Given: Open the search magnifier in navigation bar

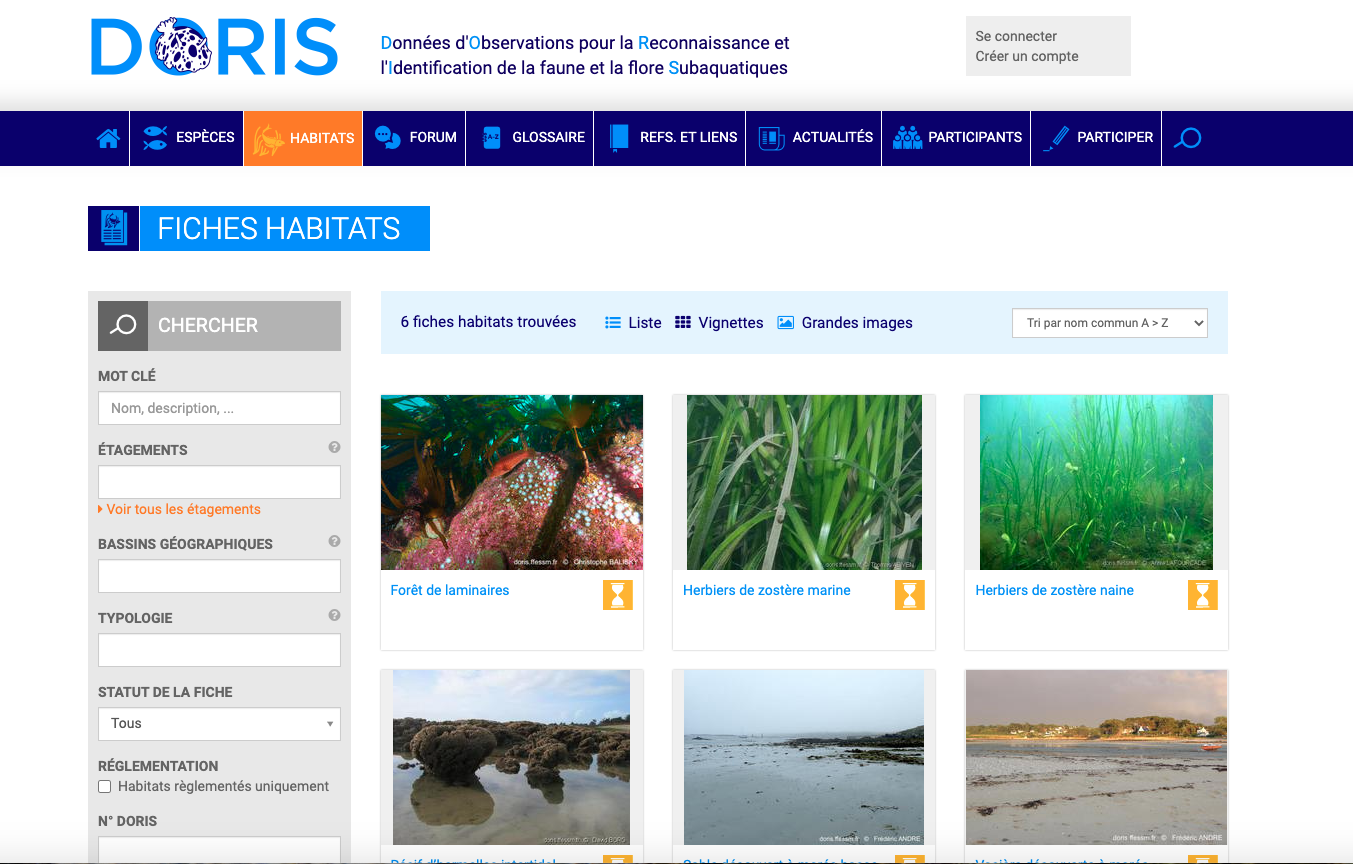Looking at the screenshot, I should click(x=1187, y=138).
